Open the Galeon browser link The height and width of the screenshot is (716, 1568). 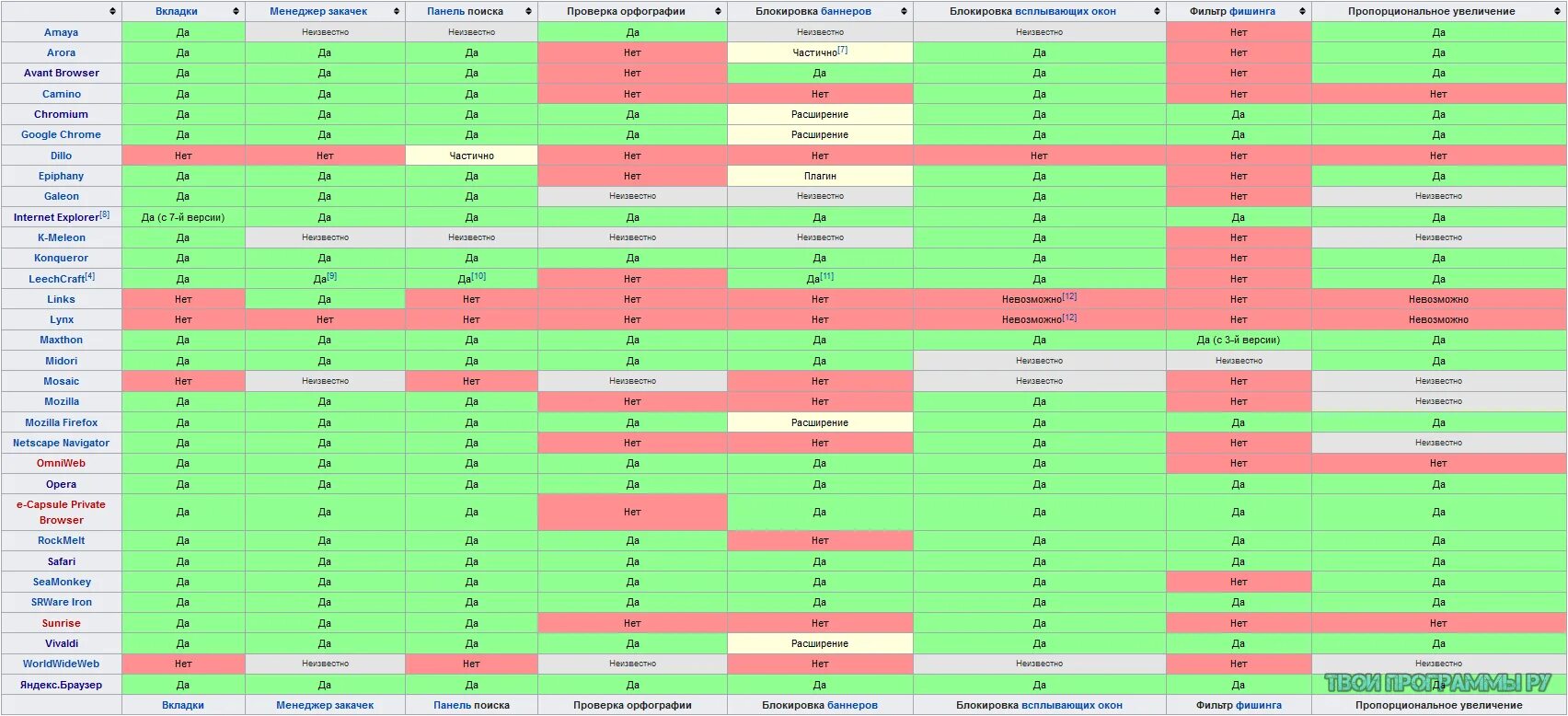(x=62, y=197)
